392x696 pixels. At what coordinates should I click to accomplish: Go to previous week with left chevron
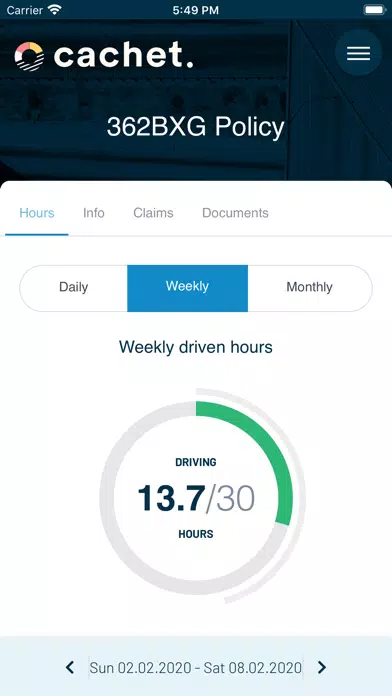click(x=70, y=667)
